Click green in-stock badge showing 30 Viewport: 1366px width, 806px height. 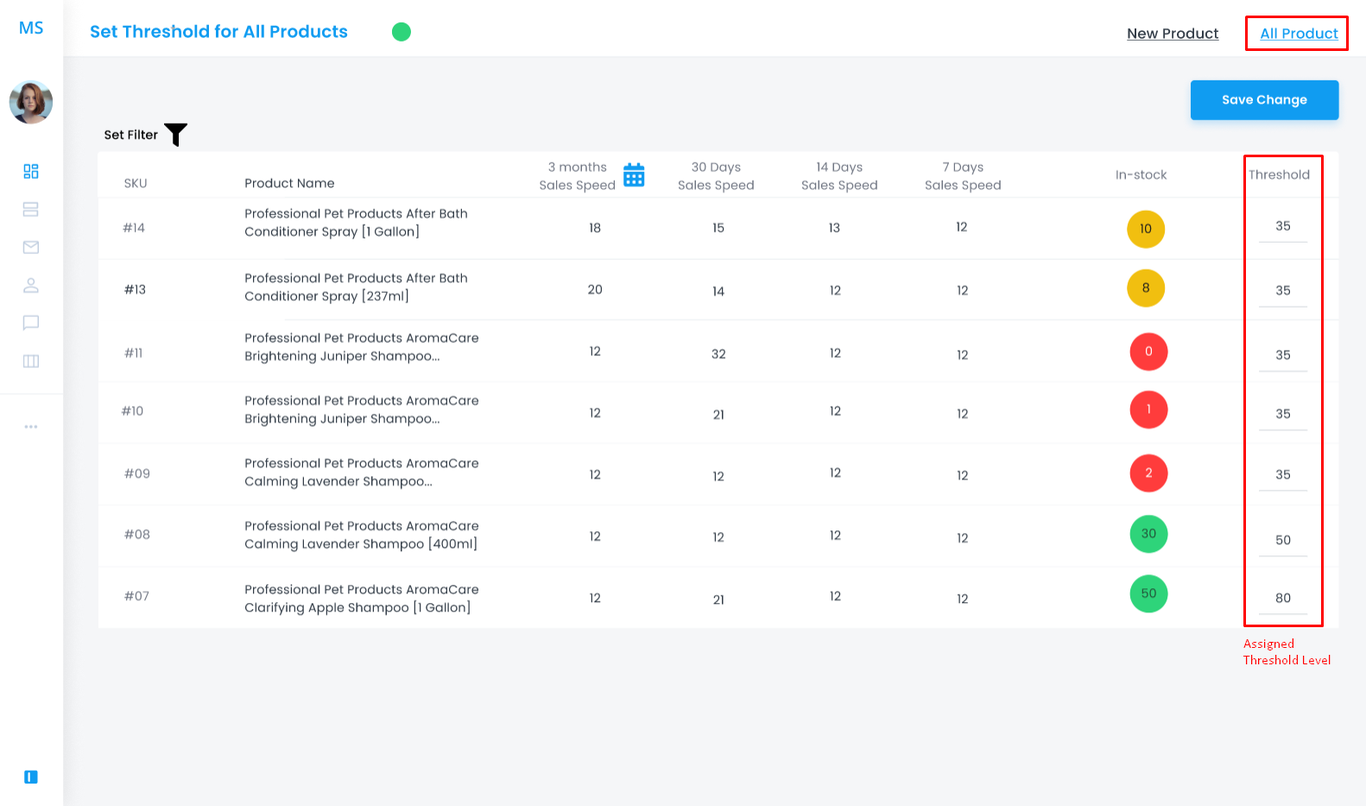(x=1149, y=534)
